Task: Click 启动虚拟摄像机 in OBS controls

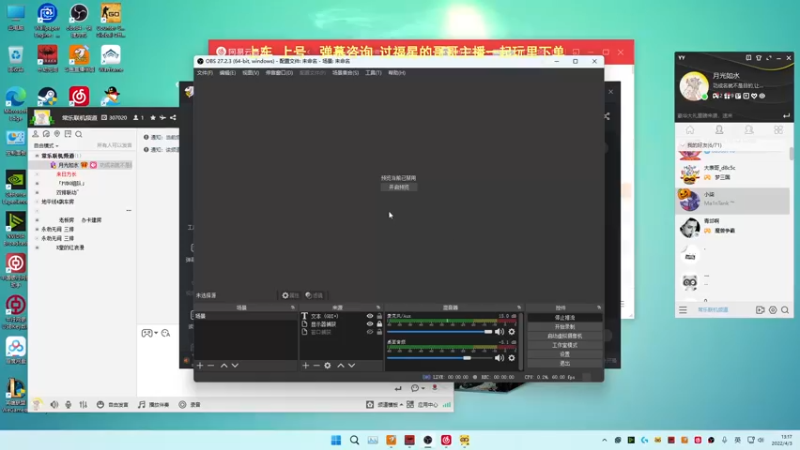Action: tap(564, 336)
